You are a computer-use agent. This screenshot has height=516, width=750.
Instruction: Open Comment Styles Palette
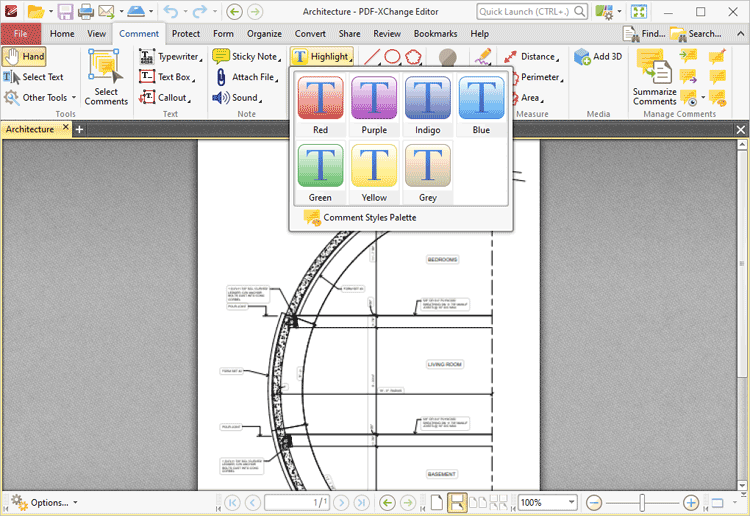tap(360, 217)
